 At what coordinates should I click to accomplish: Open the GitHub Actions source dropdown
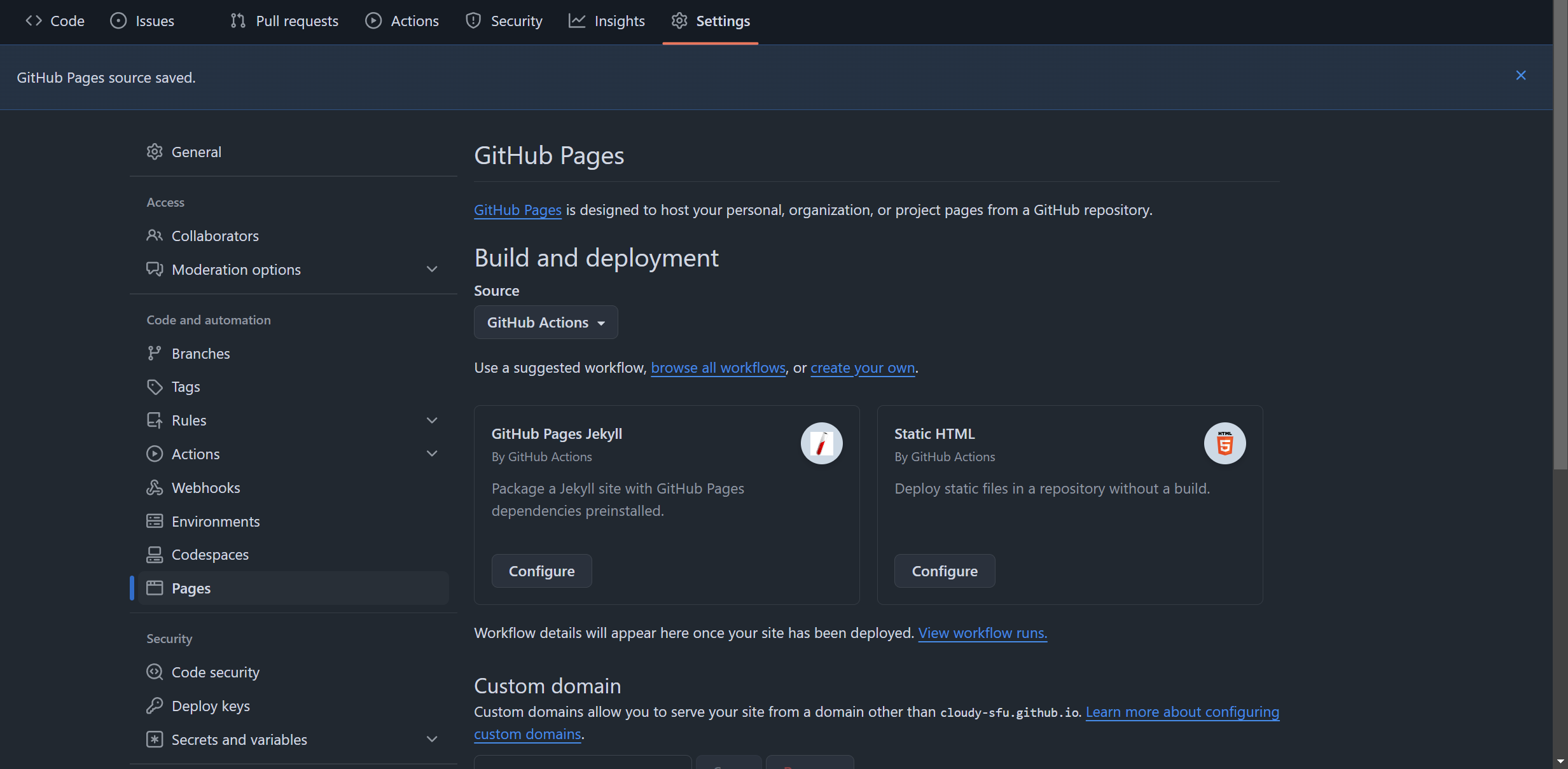point(546,322)
